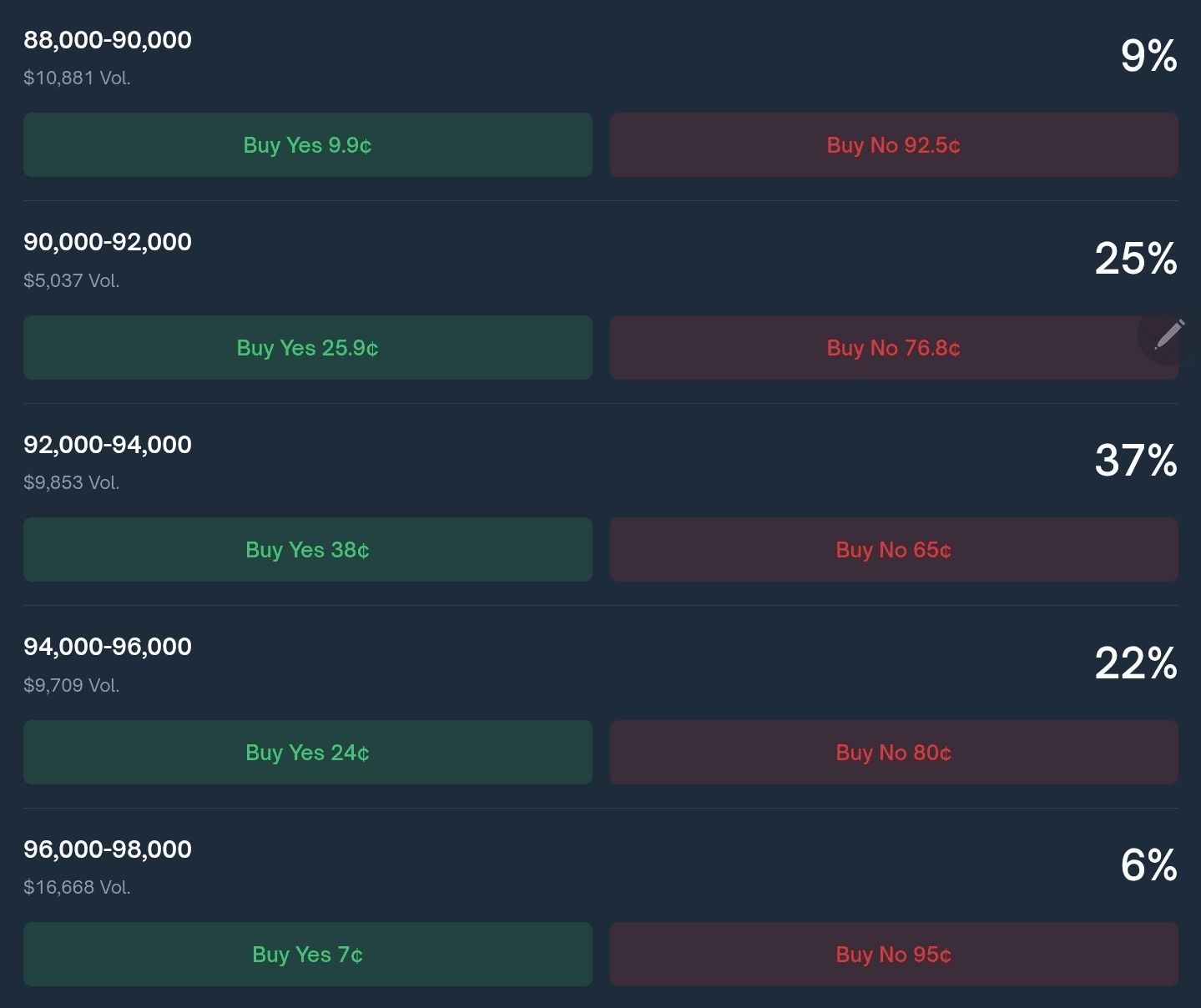Buy No at 95¢ for 96,000-98,000

[x=894, y=955]
